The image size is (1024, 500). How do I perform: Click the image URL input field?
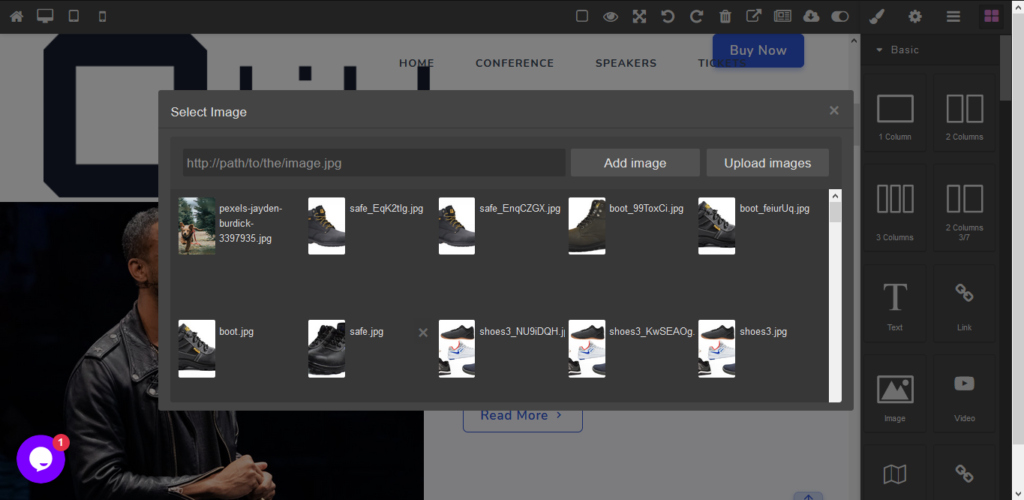[x=374, y=163]
